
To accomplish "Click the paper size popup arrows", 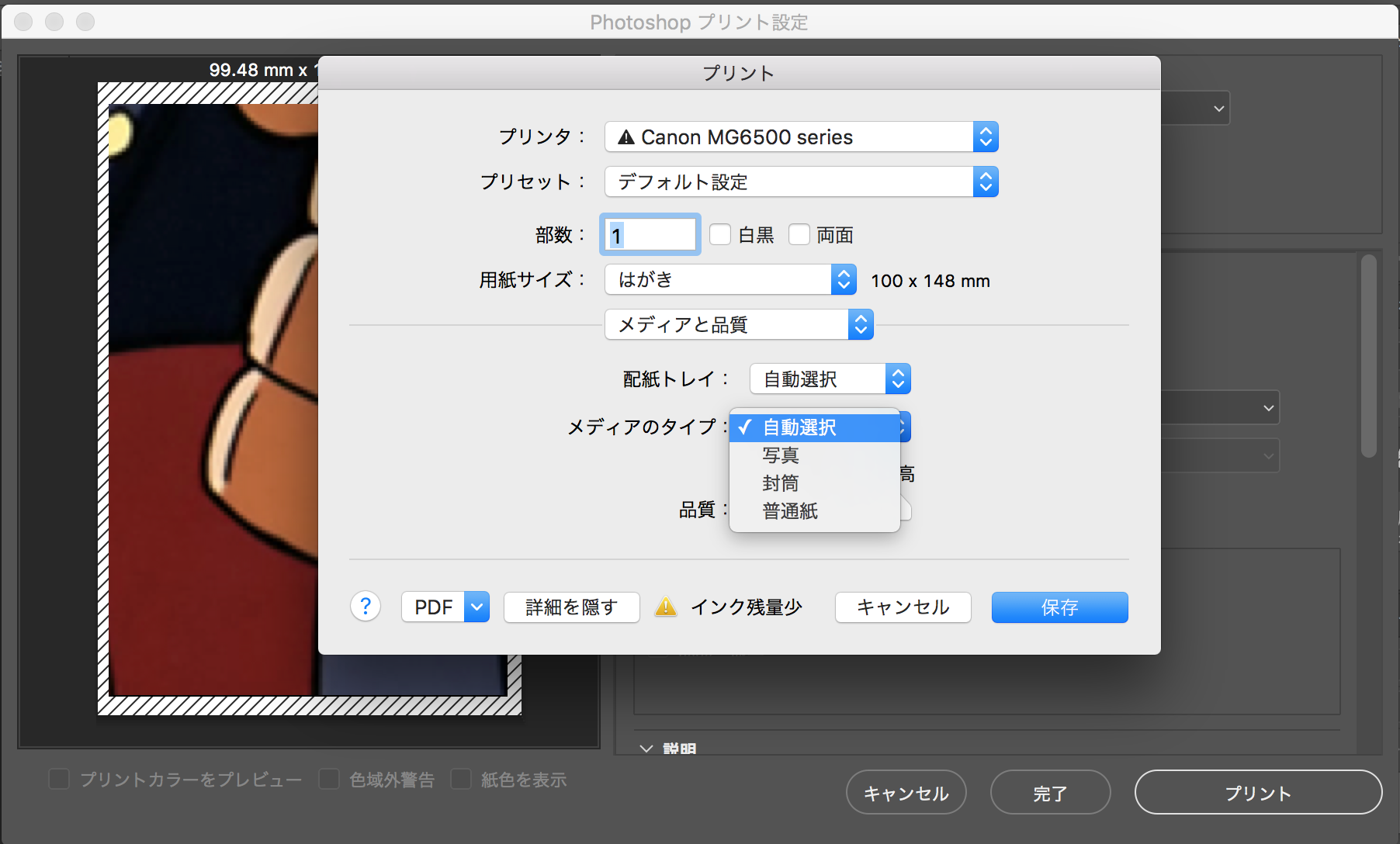I will coord(844,280).
